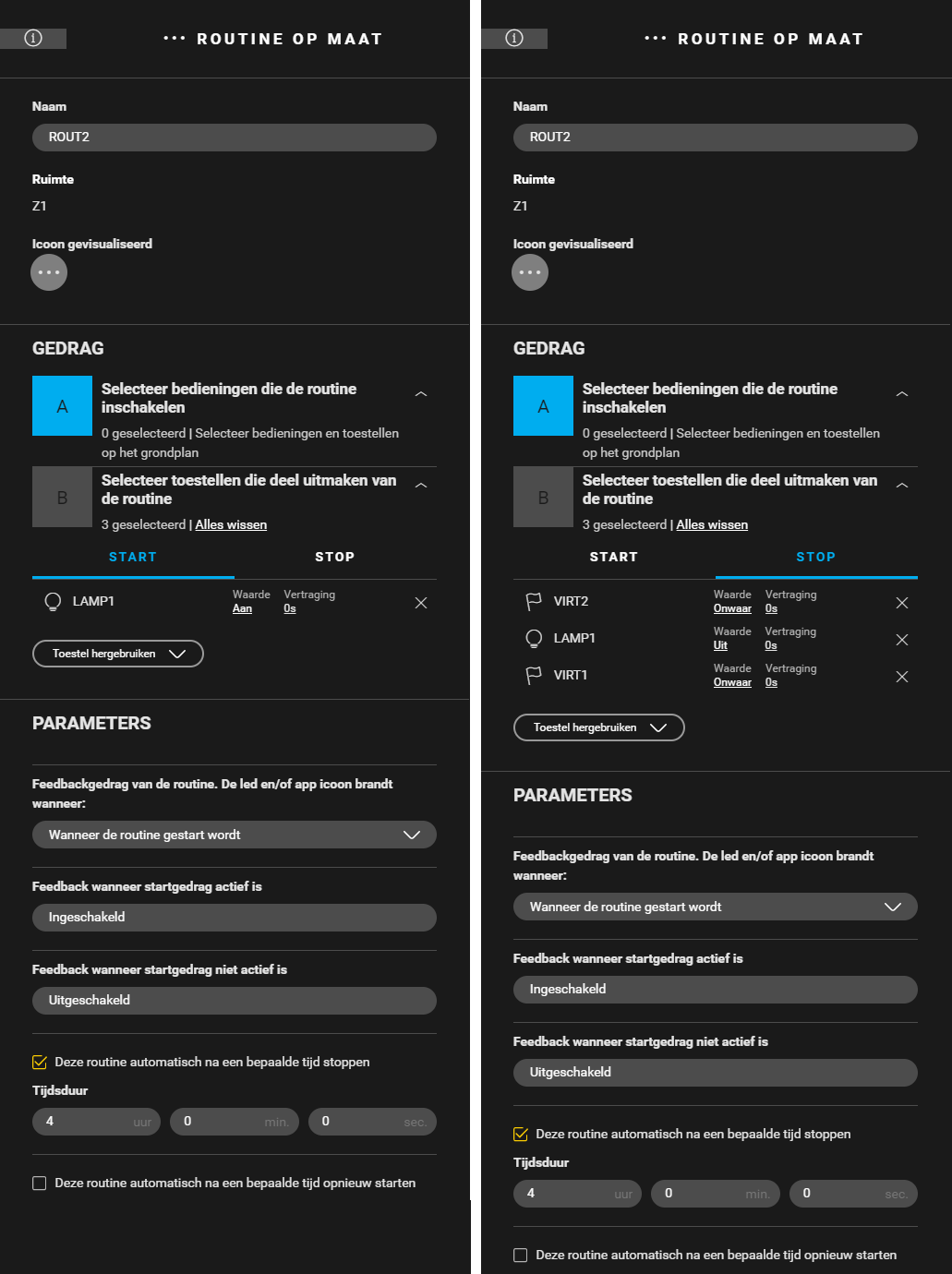Remove VIRT1 from the STOP list
The width and height of the screenshot is (952, 1274).
(x=902, y=677)
